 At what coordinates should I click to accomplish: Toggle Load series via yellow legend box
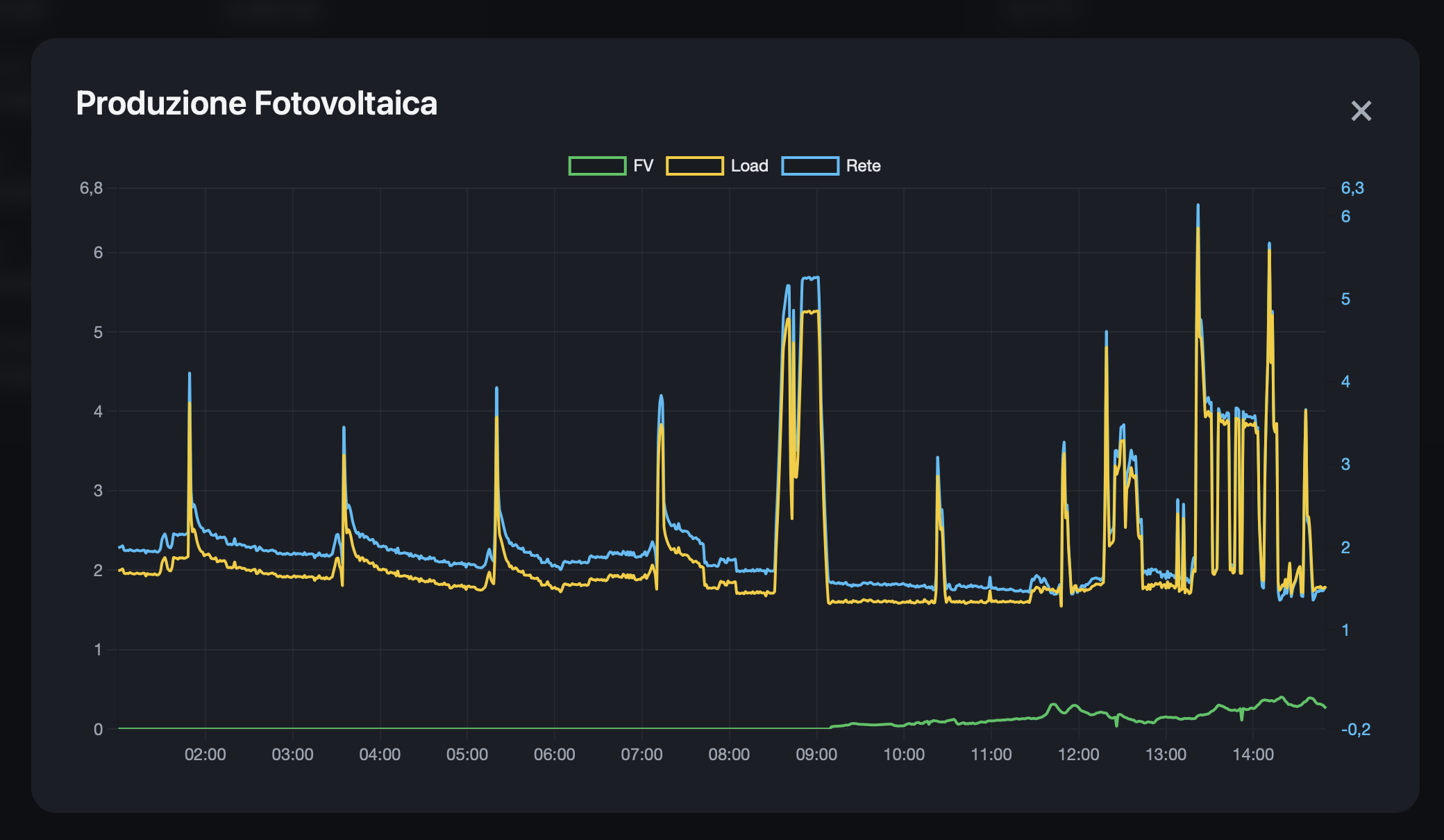694,166
